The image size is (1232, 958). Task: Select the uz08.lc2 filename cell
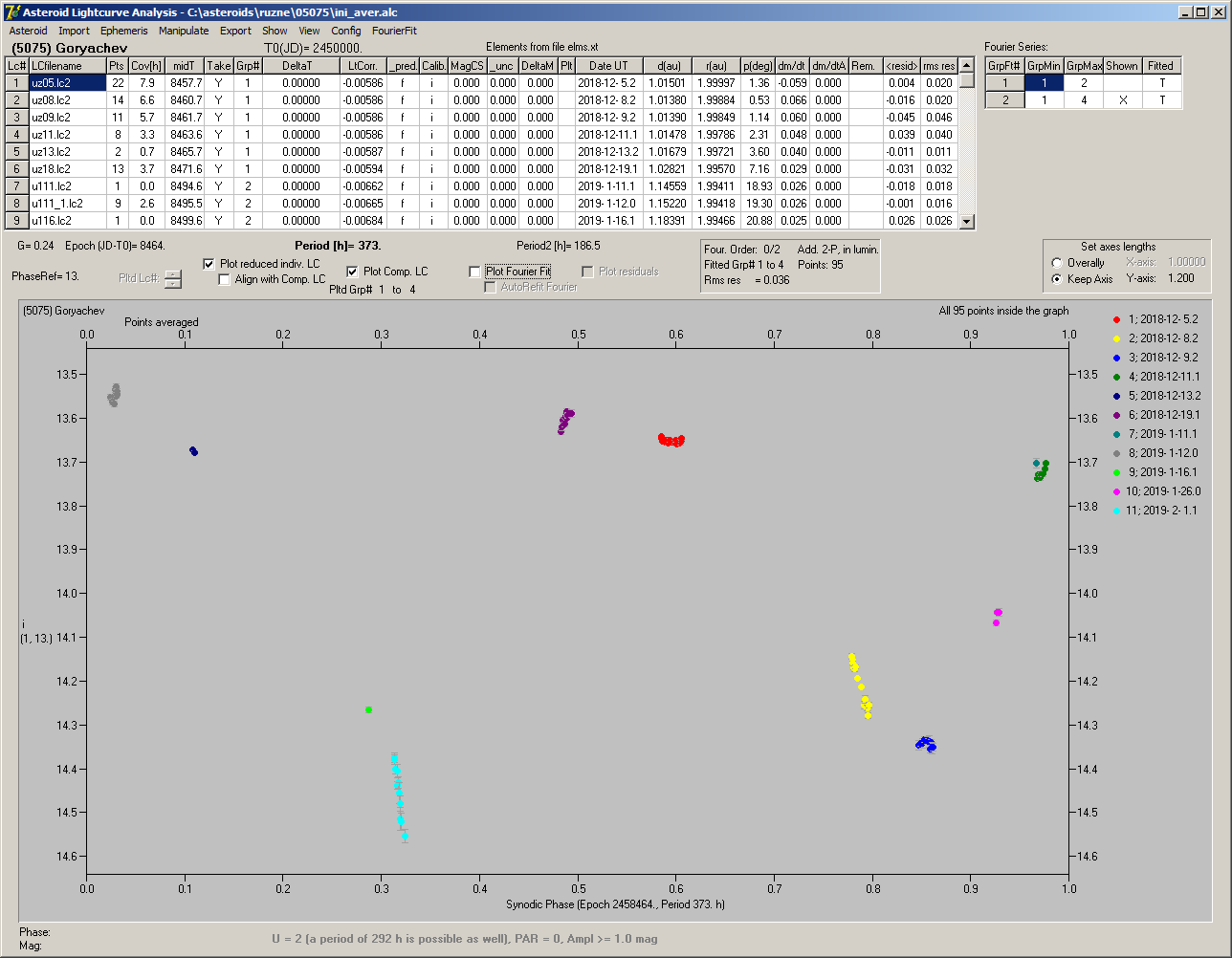67,100
